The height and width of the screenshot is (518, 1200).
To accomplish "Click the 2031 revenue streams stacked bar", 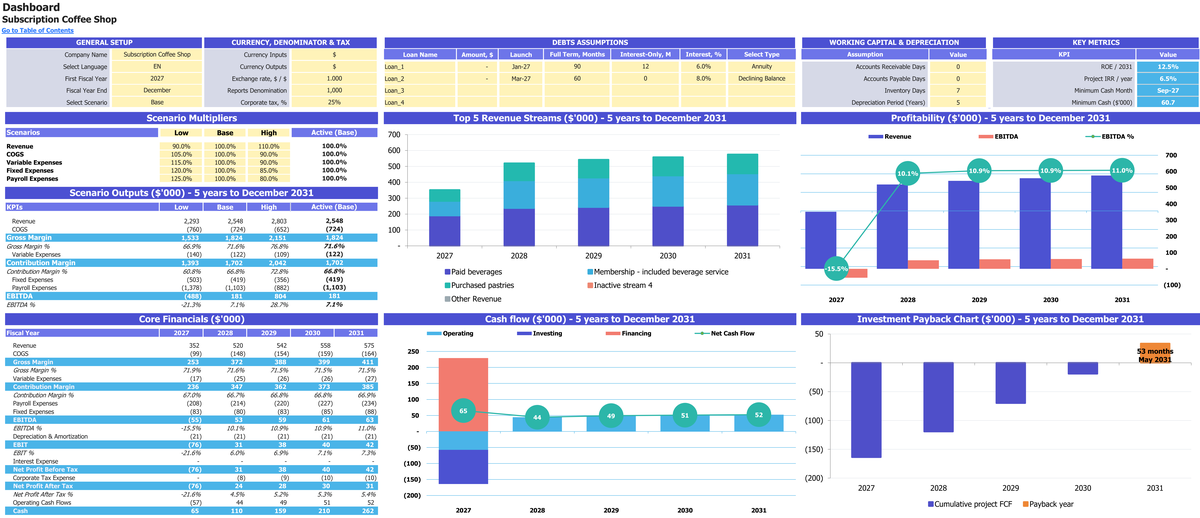I will coord(742,199).
